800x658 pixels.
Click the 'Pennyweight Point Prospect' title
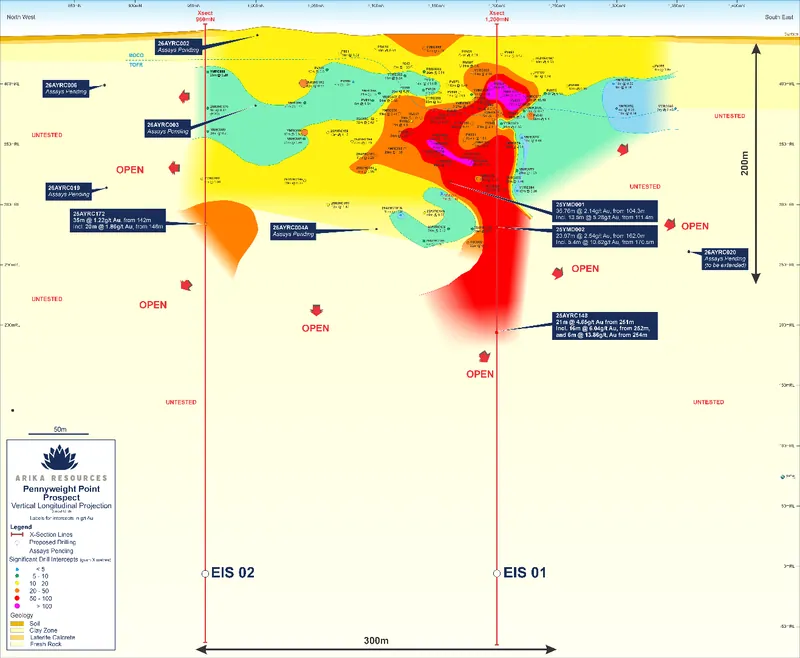pos(61,493)
